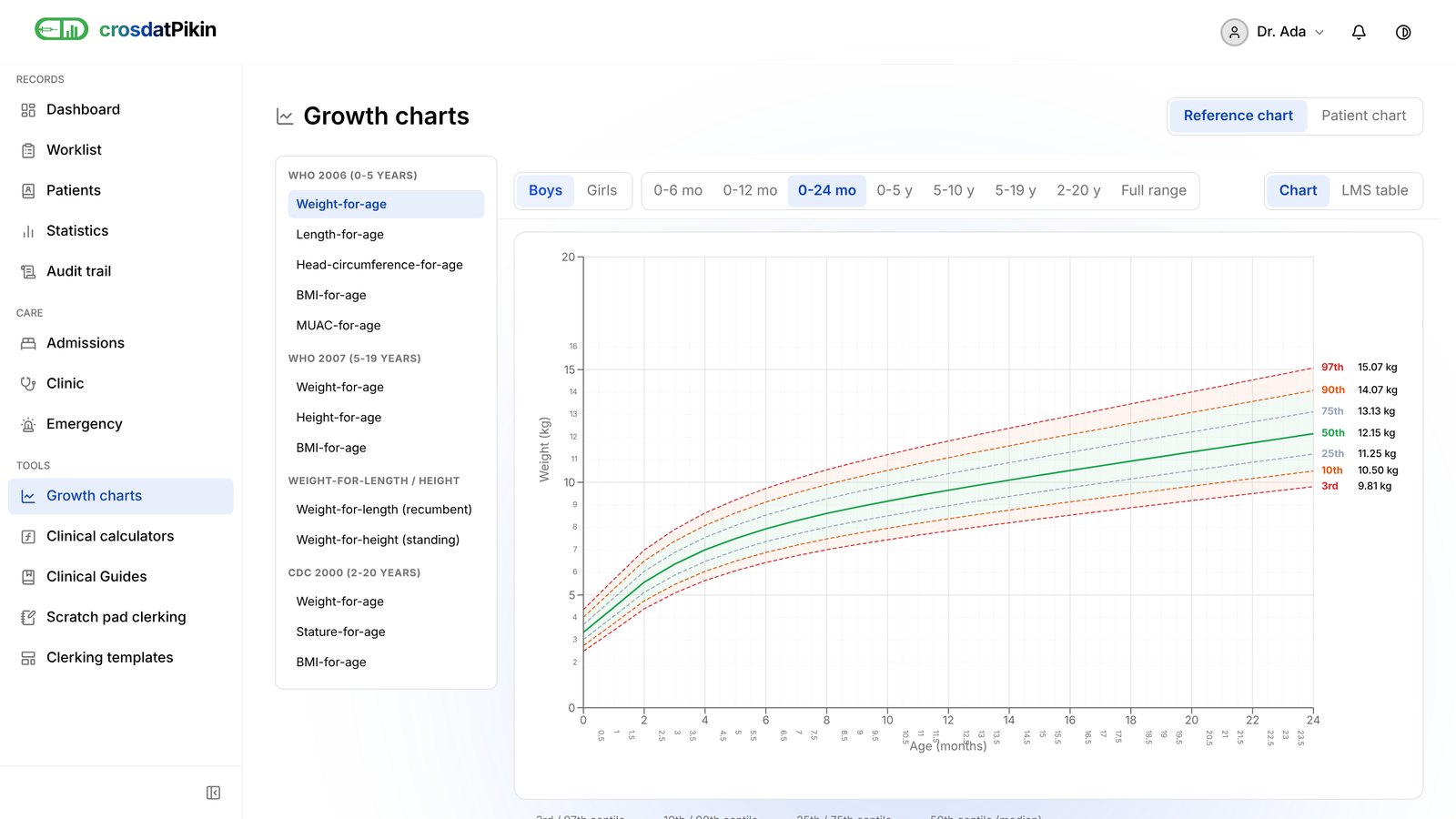Click the Clinical Guides book icon

[28, 577]
